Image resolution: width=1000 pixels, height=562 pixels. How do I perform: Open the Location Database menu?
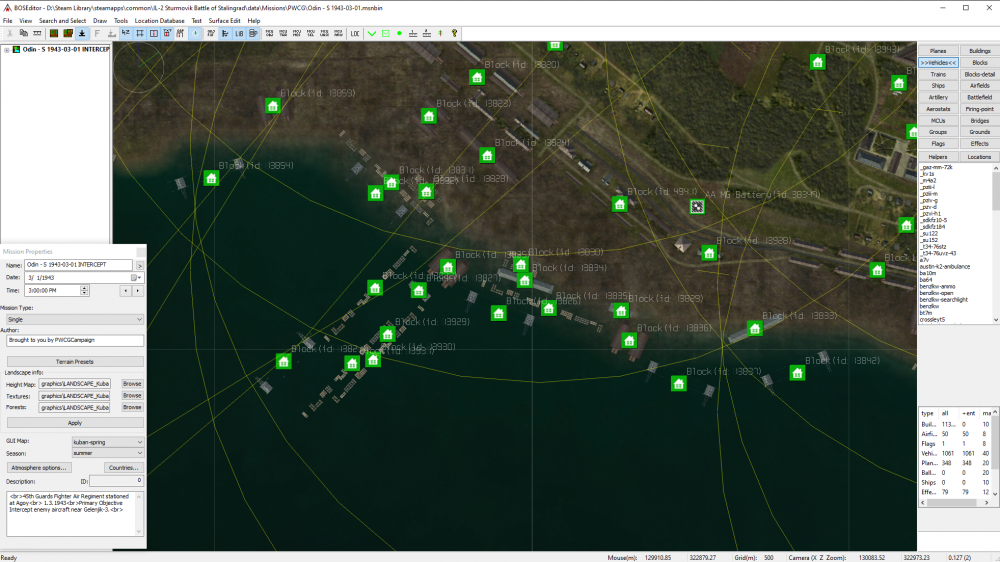159,20
